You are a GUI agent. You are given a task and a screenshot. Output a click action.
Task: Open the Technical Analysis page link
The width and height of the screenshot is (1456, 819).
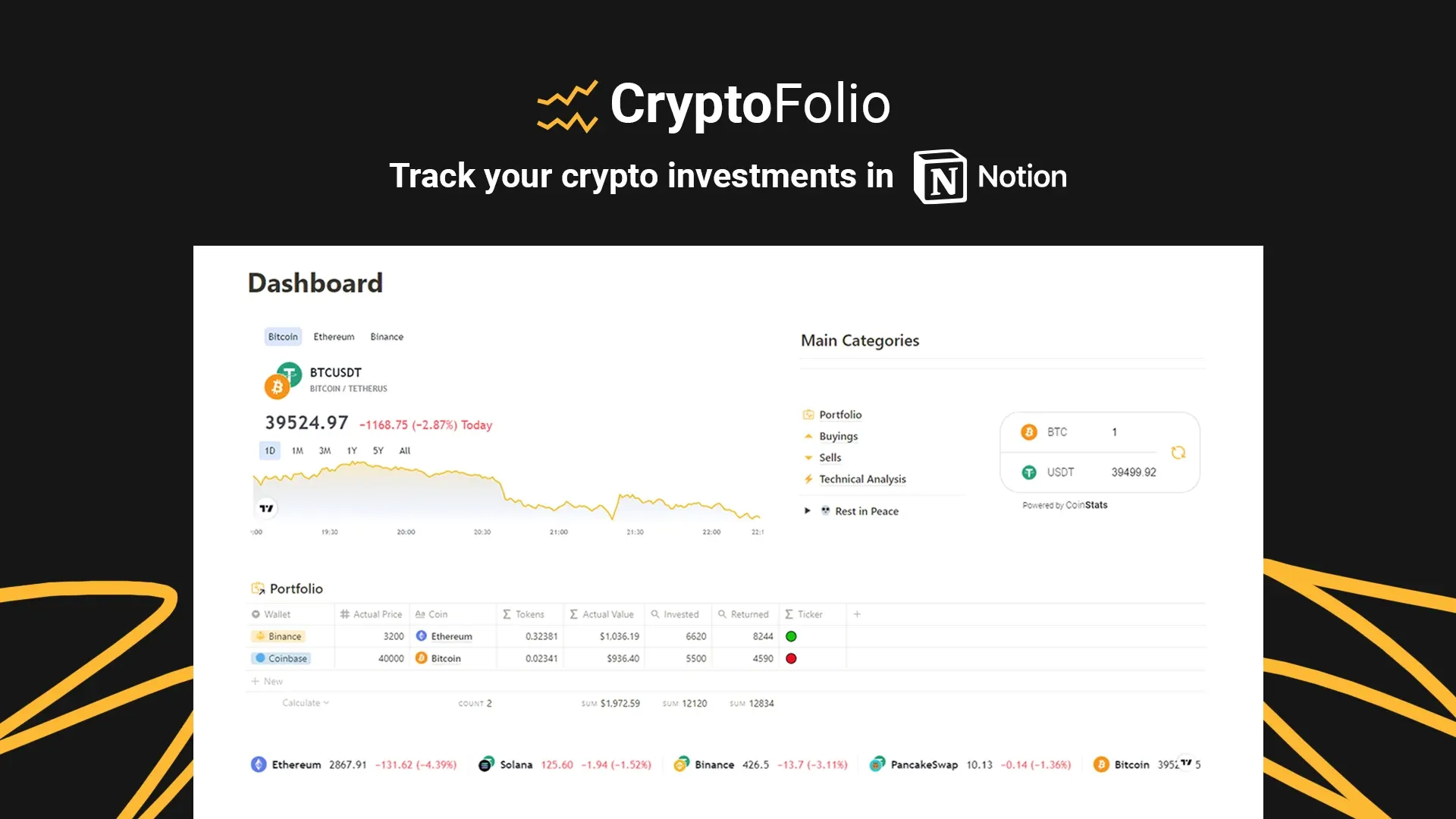[x=862, y=479]
